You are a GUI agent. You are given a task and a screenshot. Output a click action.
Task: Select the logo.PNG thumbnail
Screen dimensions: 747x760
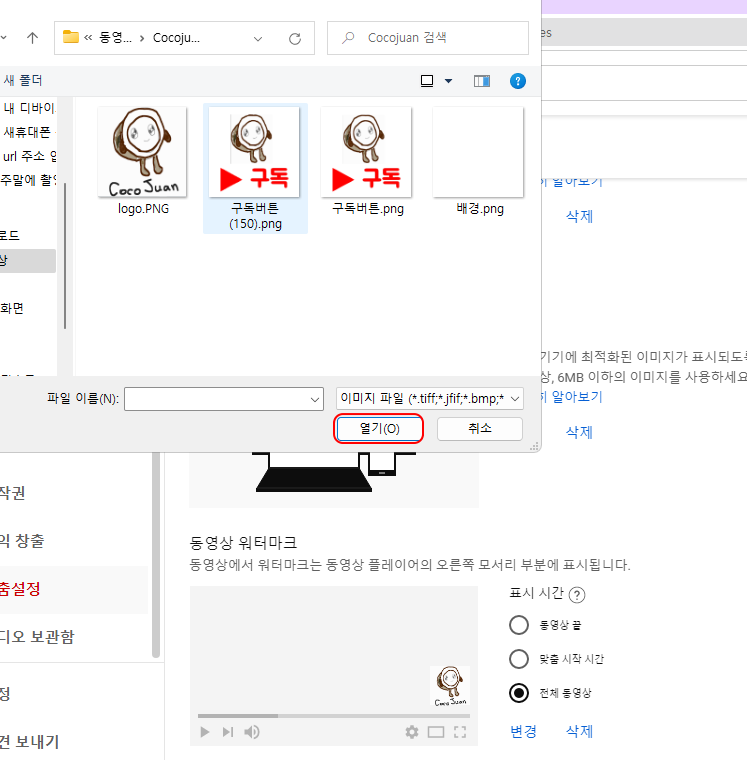pyautogui.click(x=143, y=152)
